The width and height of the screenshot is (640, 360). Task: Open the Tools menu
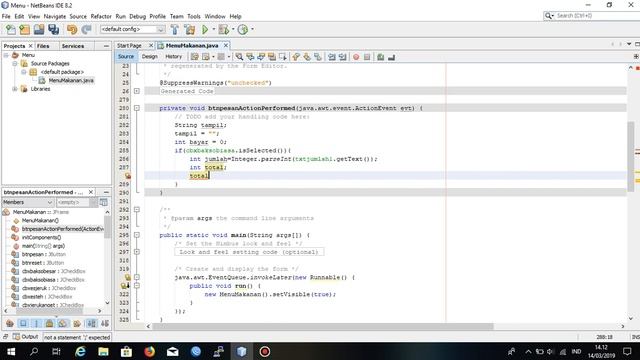click(x=194, y=16)
